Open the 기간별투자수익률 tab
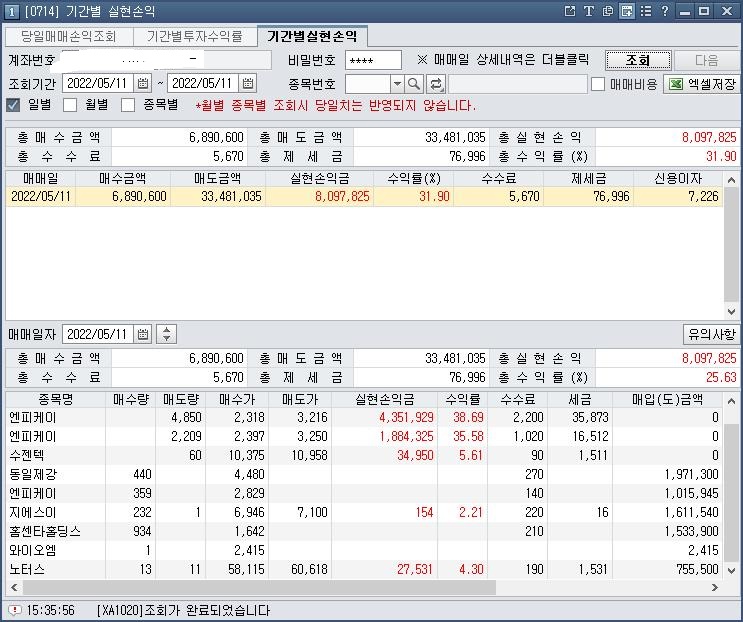Viewport: 743px width, 622px height. click(x=194, y=36)
